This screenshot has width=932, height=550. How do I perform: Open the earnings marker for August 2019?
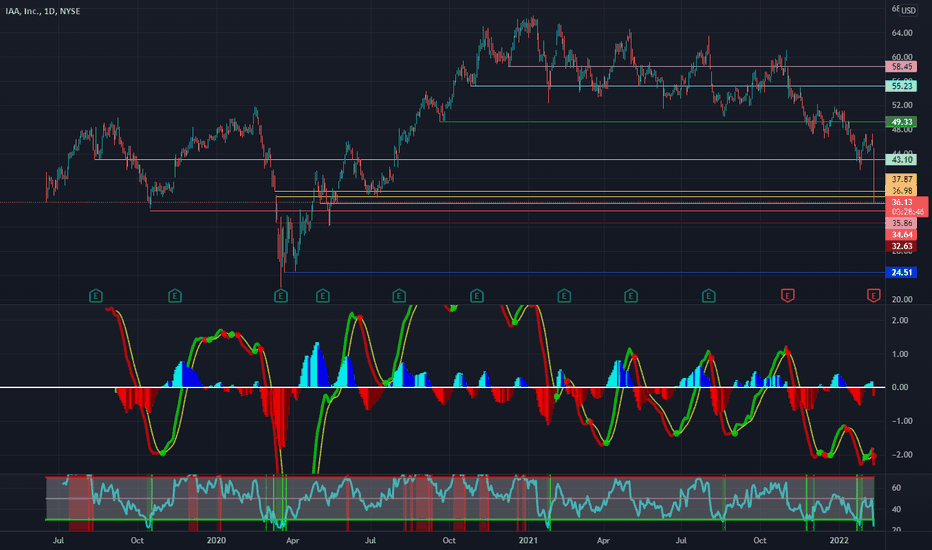click(x=96, y=296)
